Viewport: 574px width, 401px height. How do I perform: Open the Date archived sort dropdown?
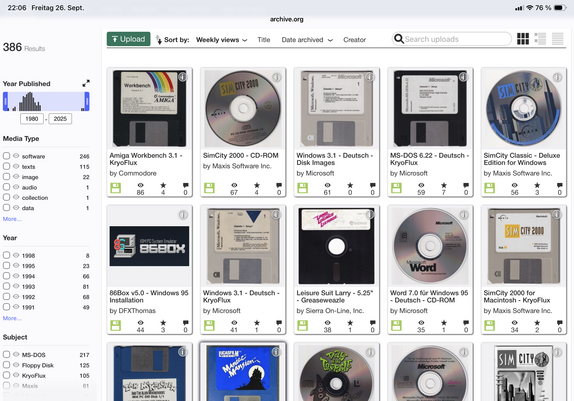[307, 40]
